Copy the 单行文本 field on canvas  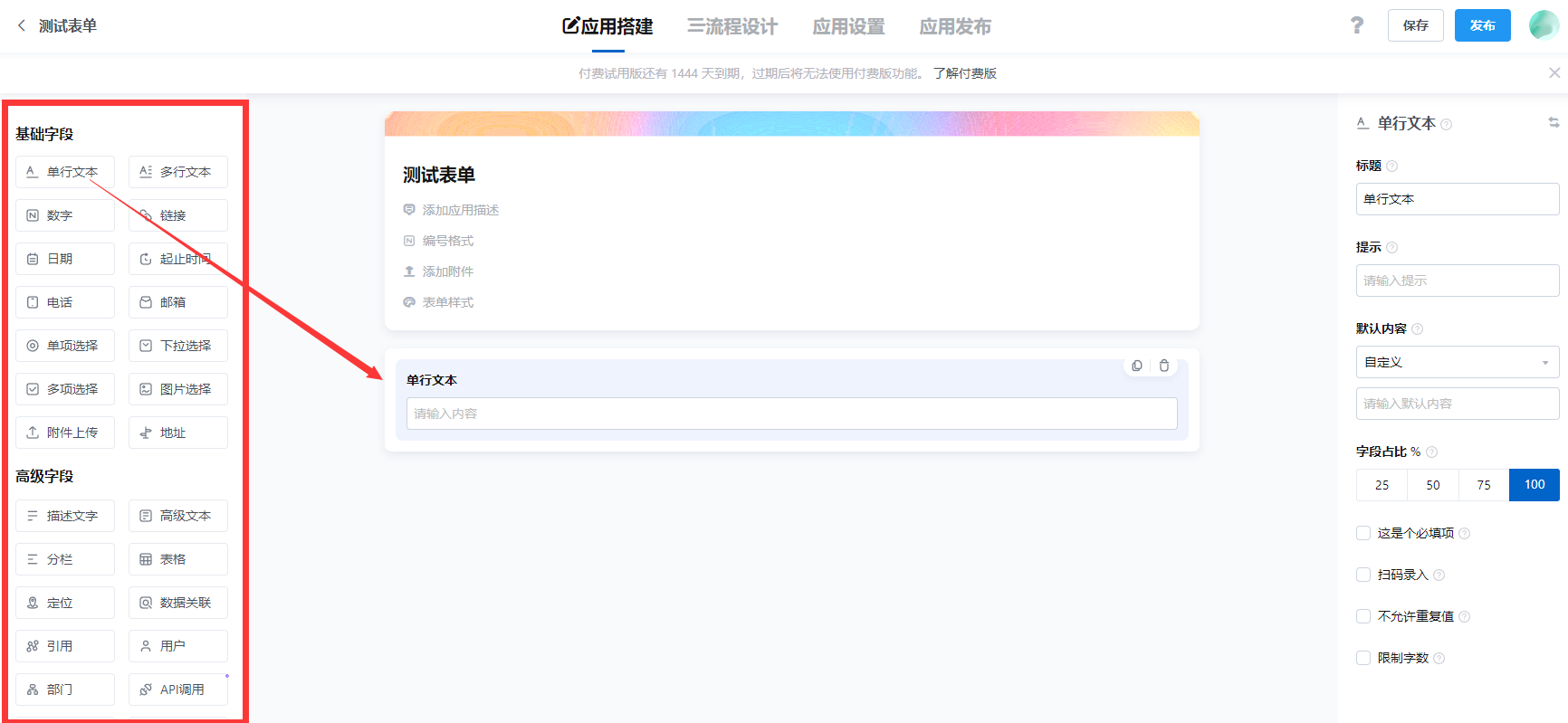tap(1137, 366)
